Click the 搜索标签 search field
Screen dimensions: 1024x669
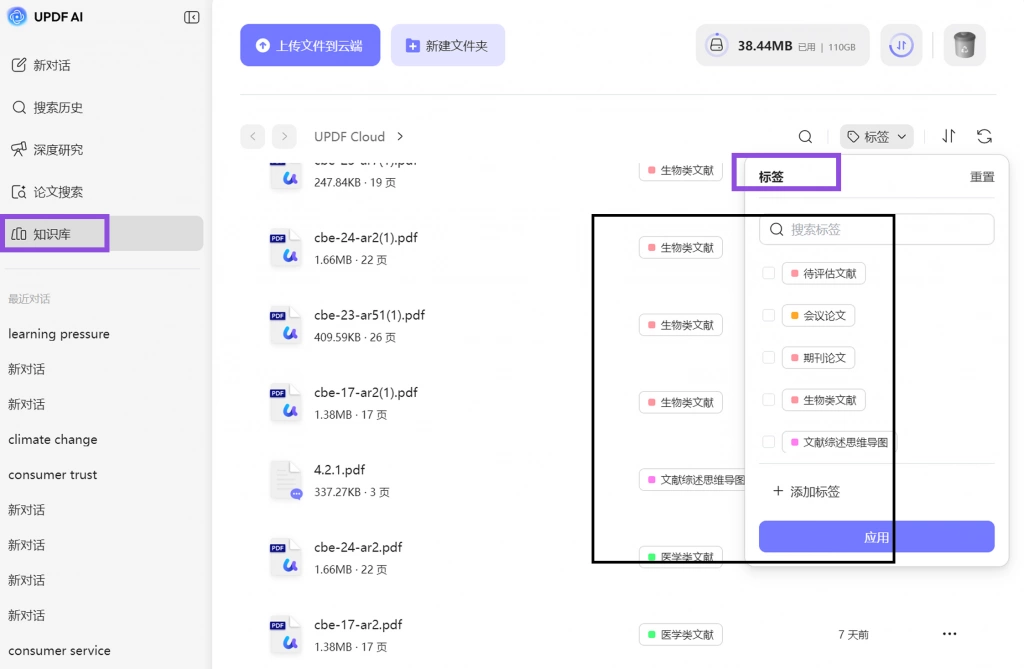click(876, 229)
